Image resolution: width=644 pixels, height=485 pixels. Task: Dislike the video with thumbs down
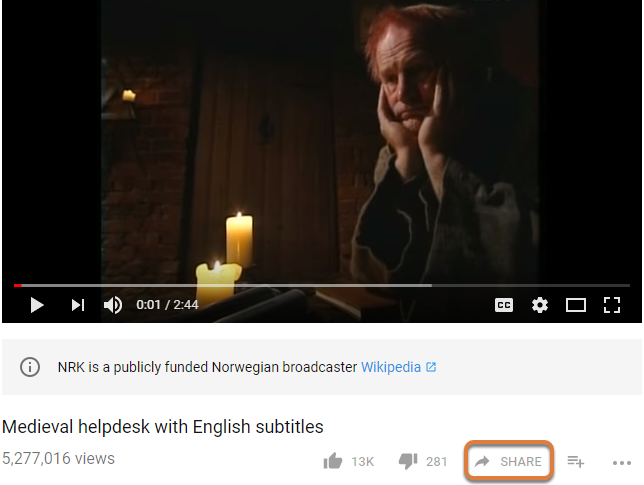pyautogui.click(x=408, y=461)
